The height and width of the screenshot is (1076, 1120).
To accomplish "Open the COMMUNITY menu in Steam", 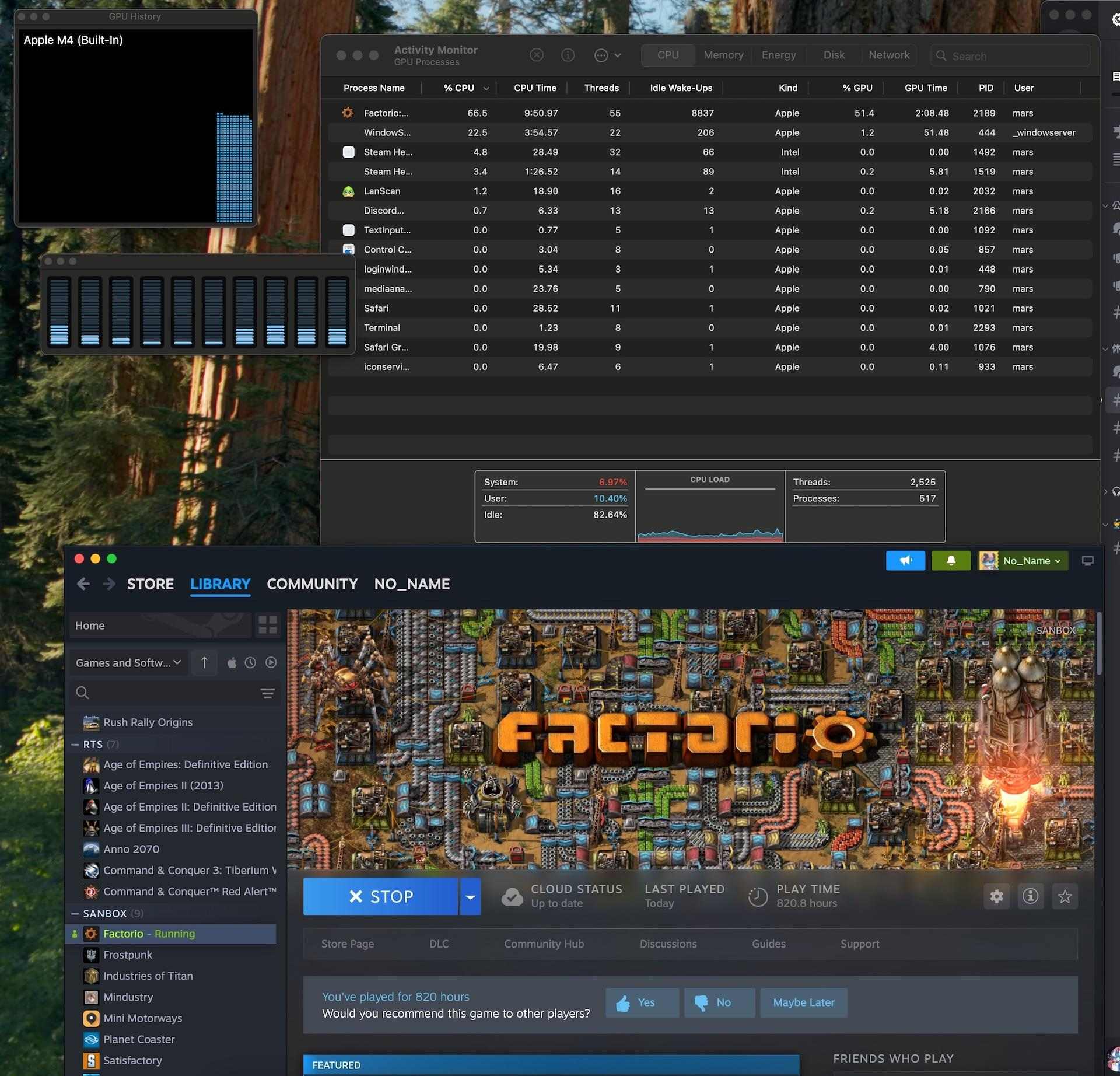I will coord(311,584).
